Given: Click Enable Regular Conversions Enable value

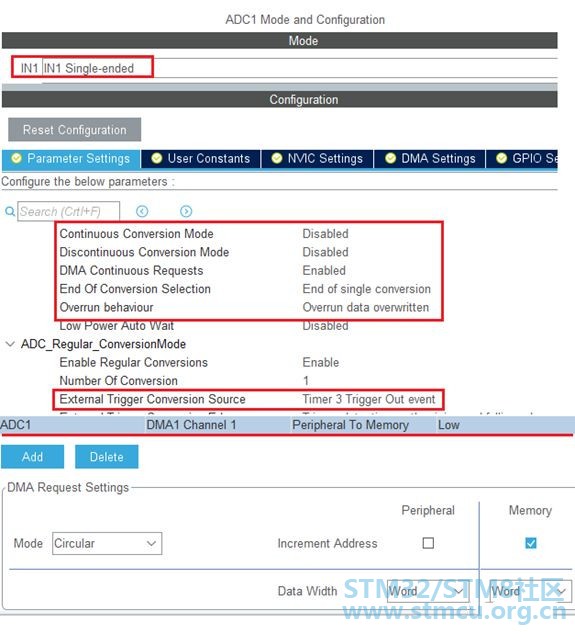Looking at the screenshot, I should [321, 362].
